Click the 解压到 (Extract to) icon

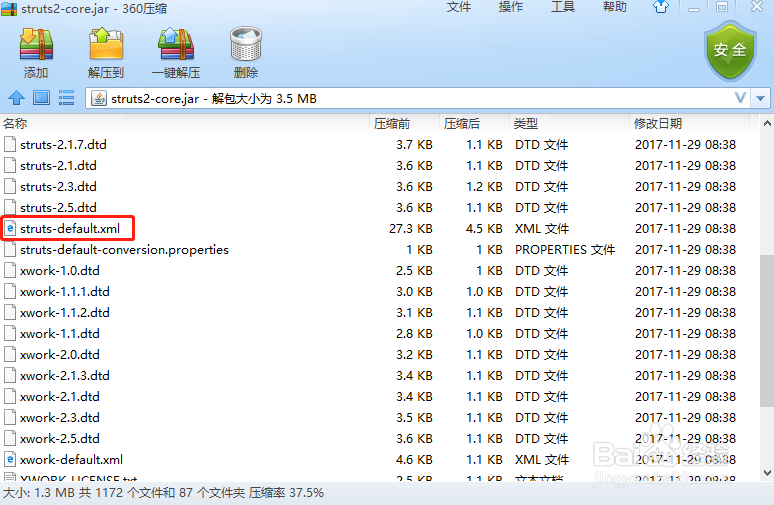tap(106, 45)
